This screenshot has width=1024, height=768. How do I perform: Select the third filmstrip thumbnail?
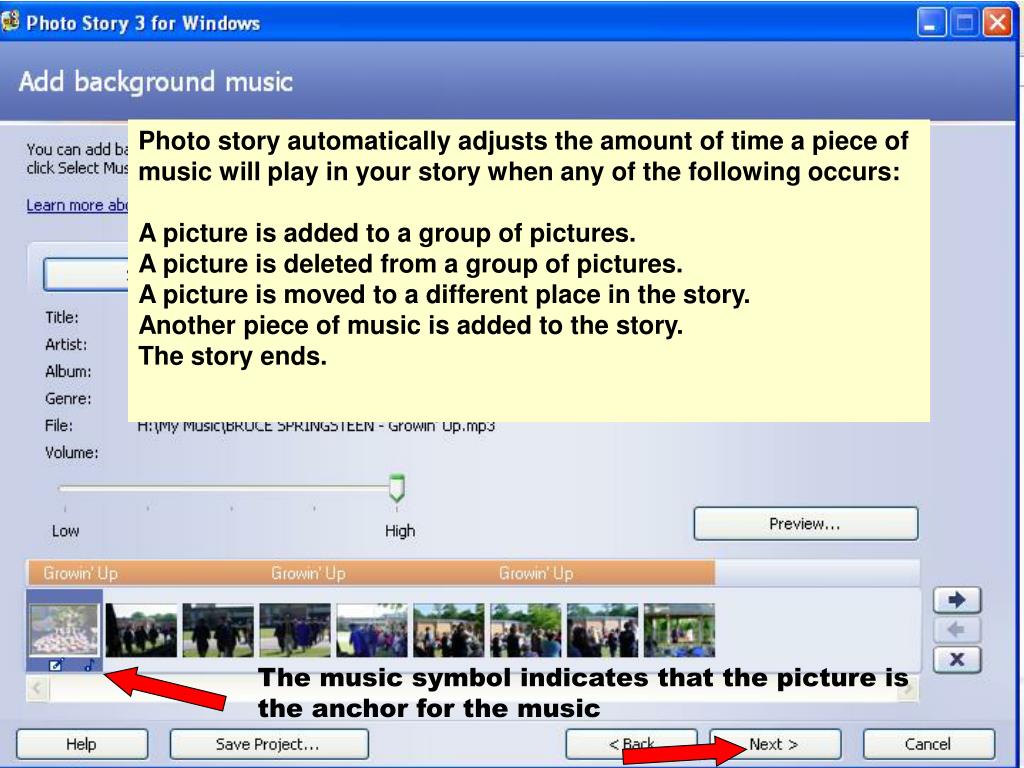tap(218, 630)
